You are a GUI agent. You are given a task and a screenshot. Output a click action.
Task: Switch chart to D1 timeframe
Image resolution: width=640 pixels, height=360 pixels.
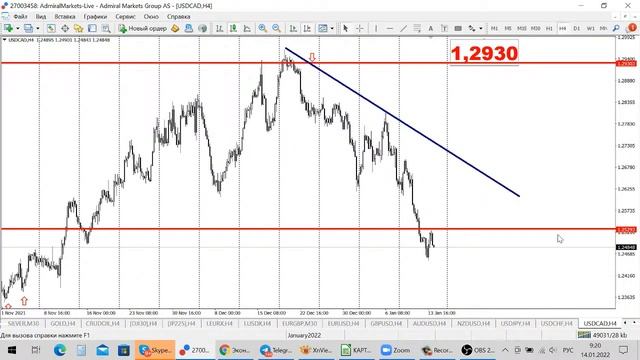576,28
